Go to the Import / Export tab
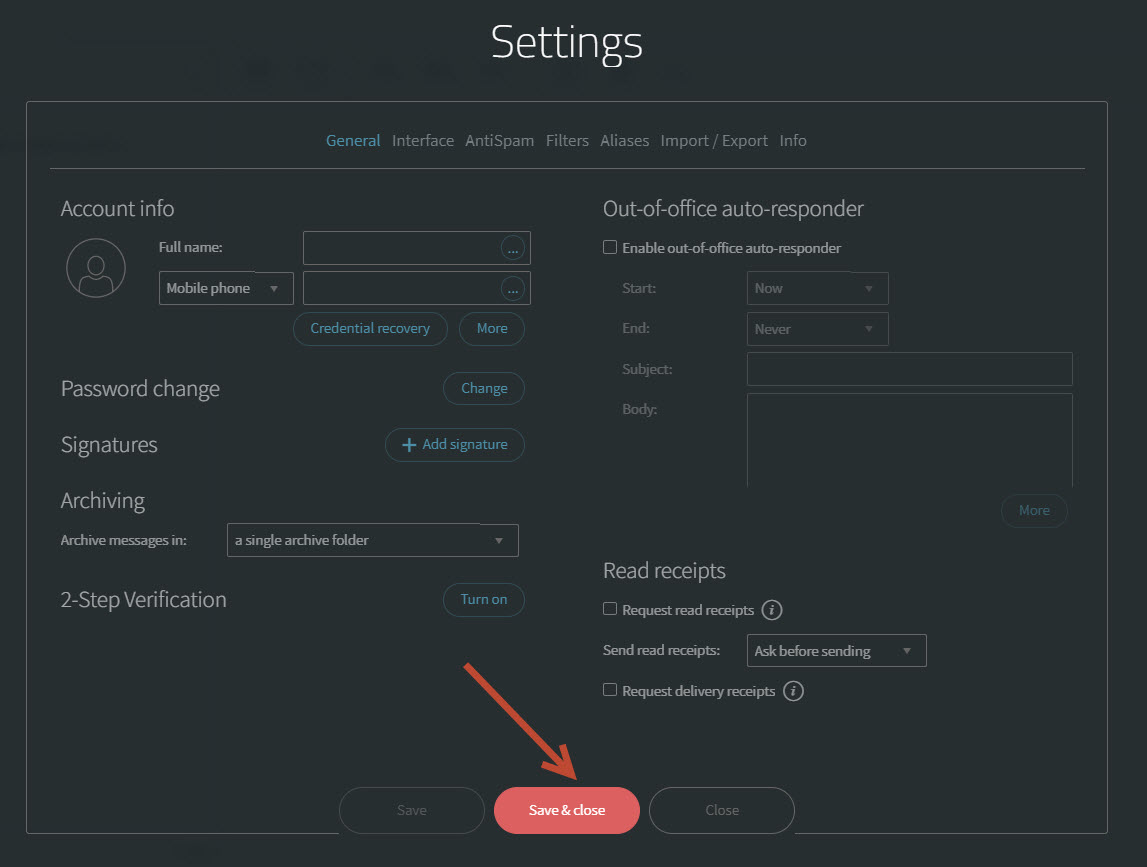The image size is (1147, 867). click(x=714, y=141)
